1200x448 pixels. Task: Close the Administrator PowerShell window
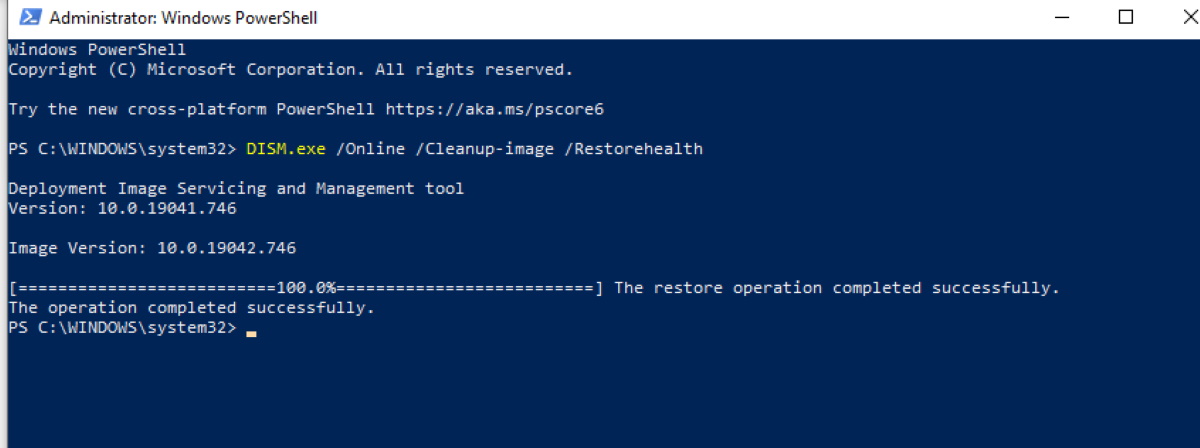[1181, 18]
